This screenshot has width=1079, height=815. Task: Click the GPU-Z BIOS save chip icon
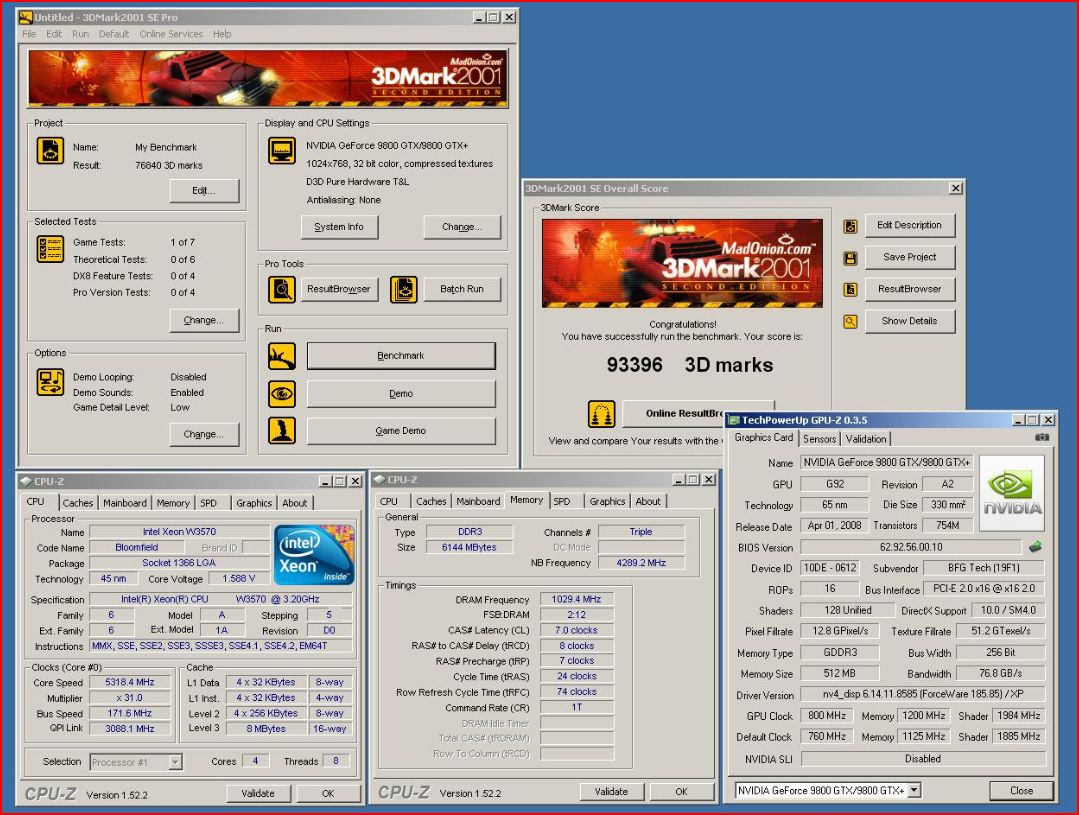(1035, 547)
